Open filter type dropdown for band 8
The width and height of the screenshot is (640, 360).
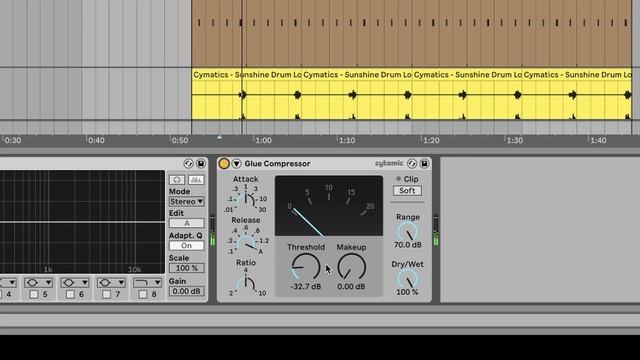pyautogui.click(x=147, y=282)
